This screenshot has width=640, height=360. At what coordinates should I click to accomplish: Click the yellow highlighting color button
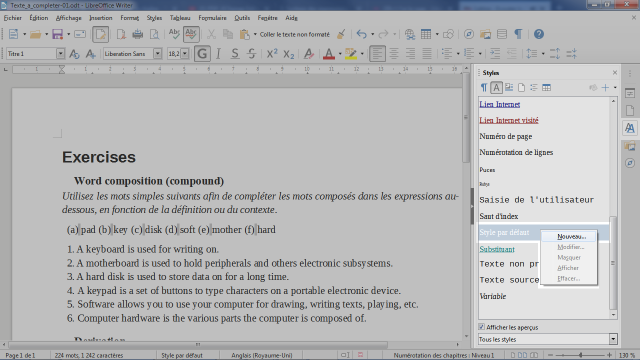pyautogui.click(x=351, y=53)
